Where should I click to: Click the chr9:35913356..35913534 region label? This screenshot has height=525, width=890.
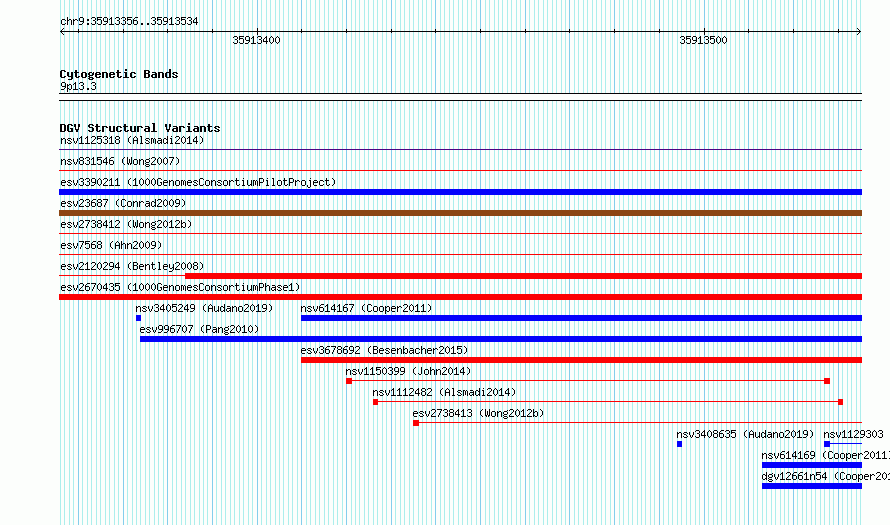(129, 22)
